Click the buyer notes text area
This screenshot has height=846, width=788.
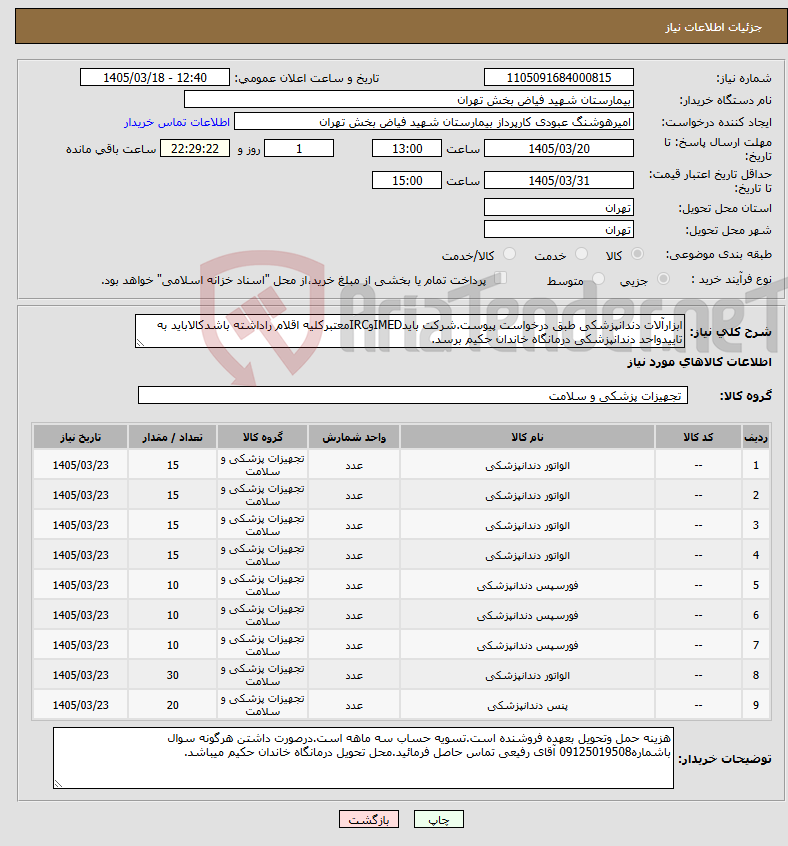[364, 758]
